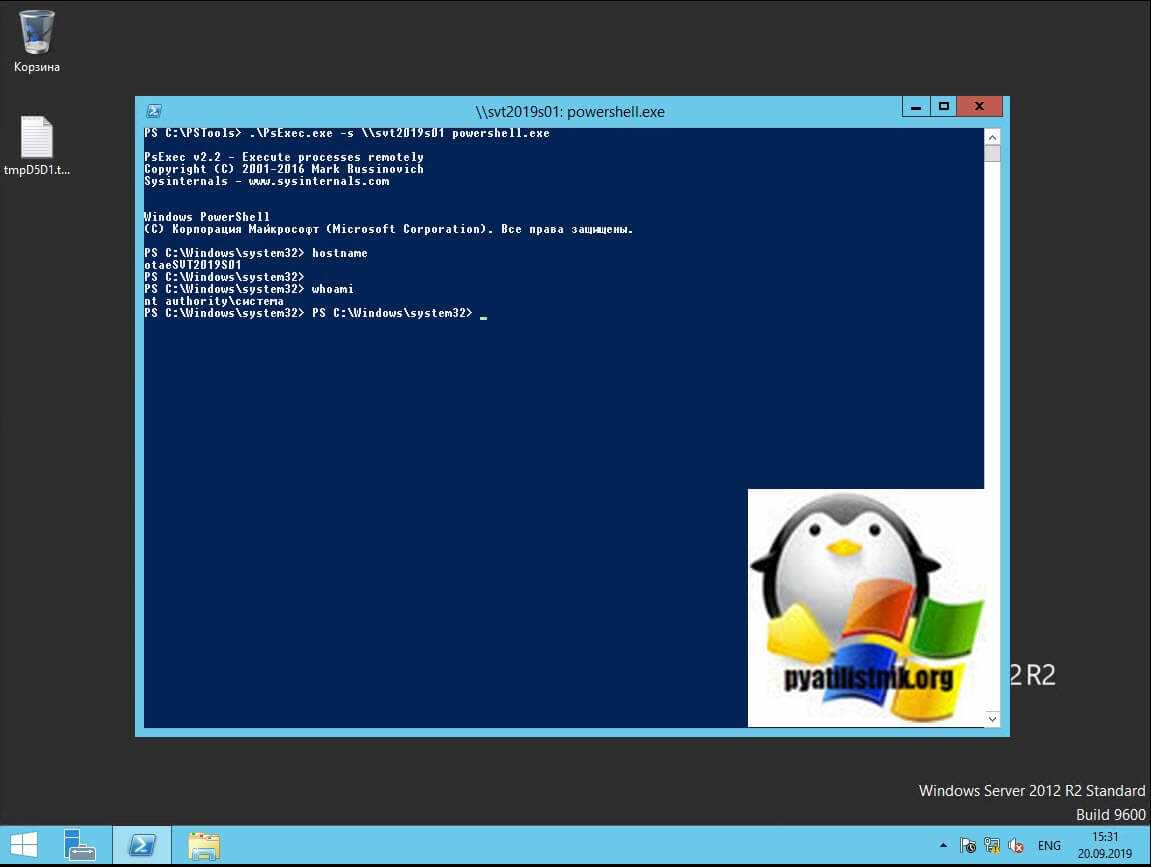1151x867 pixels.
Task: Click the Action Center flag tray icon
Action: 968,846
